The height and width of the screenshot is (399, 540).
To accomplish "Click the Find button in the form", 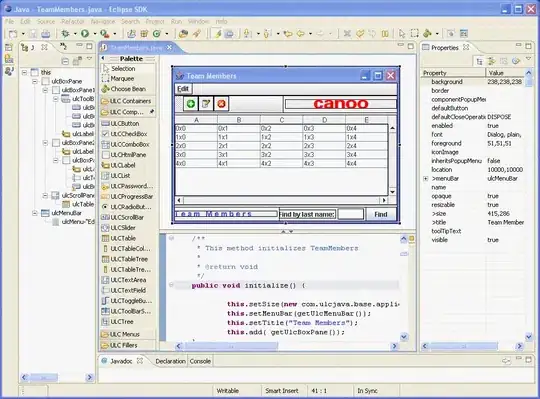I will coord(381,214).
